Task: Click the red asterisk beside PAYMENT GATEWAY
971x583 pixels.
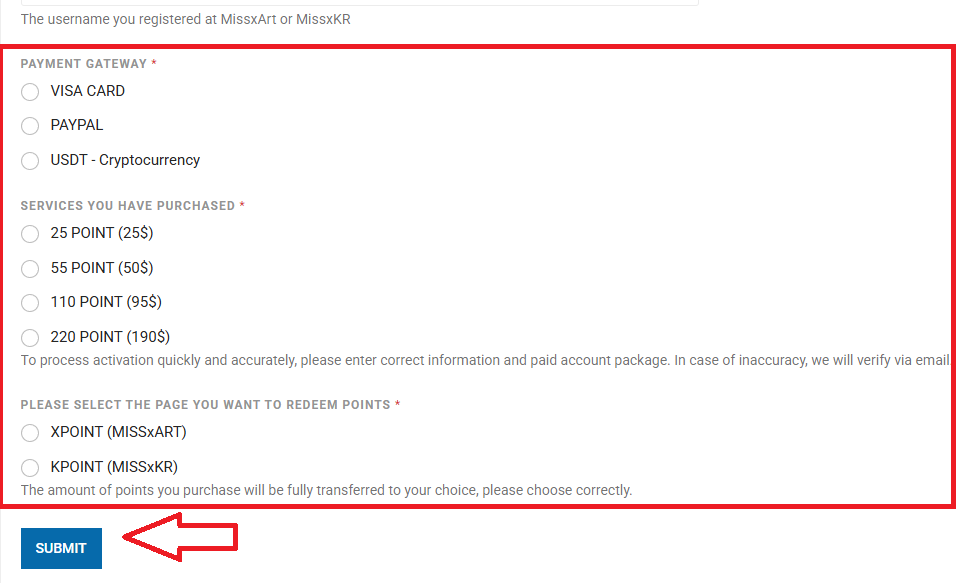Action: coord(154,64)
